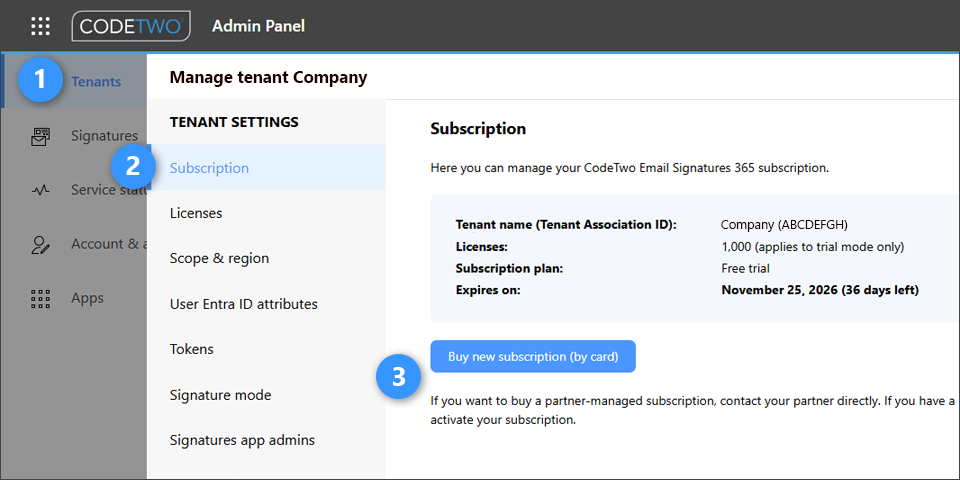The height and width of the screenshot is (480, 960).
Task: Open the app launcher grid icon
Action: pos(40,26)
